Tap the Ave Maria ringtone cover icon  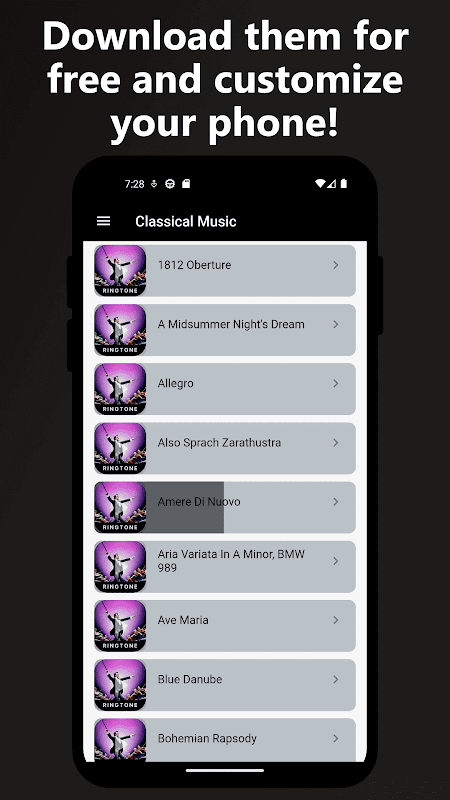pos(120,626)
